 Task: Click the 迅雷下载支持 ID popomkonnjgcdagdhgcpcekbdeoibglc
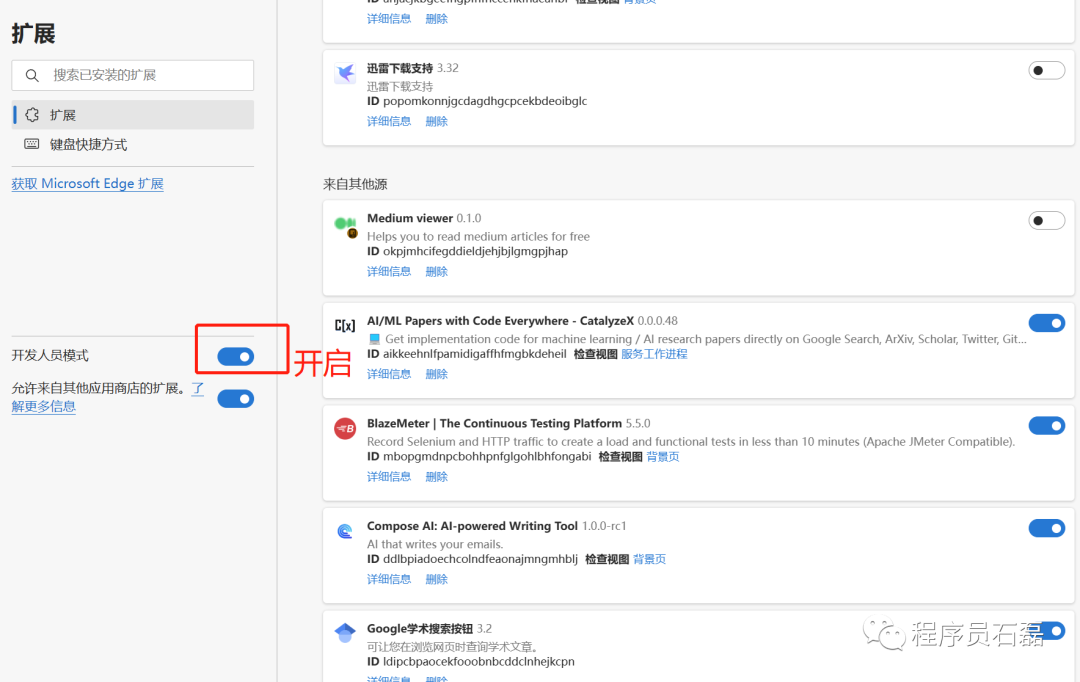point(477,101)
